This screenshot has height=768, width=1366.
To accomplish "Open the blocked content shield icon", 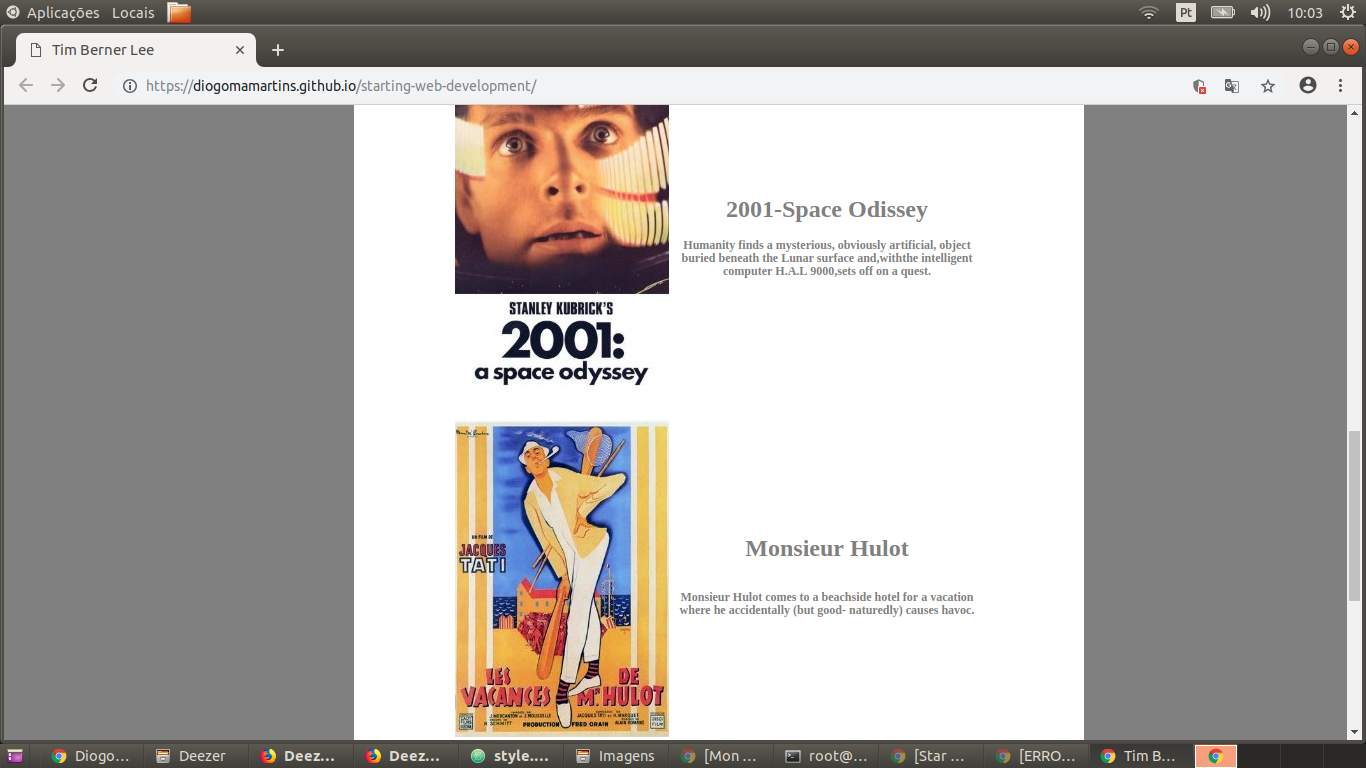I will pyautogui.click(x=1199, y=86).
